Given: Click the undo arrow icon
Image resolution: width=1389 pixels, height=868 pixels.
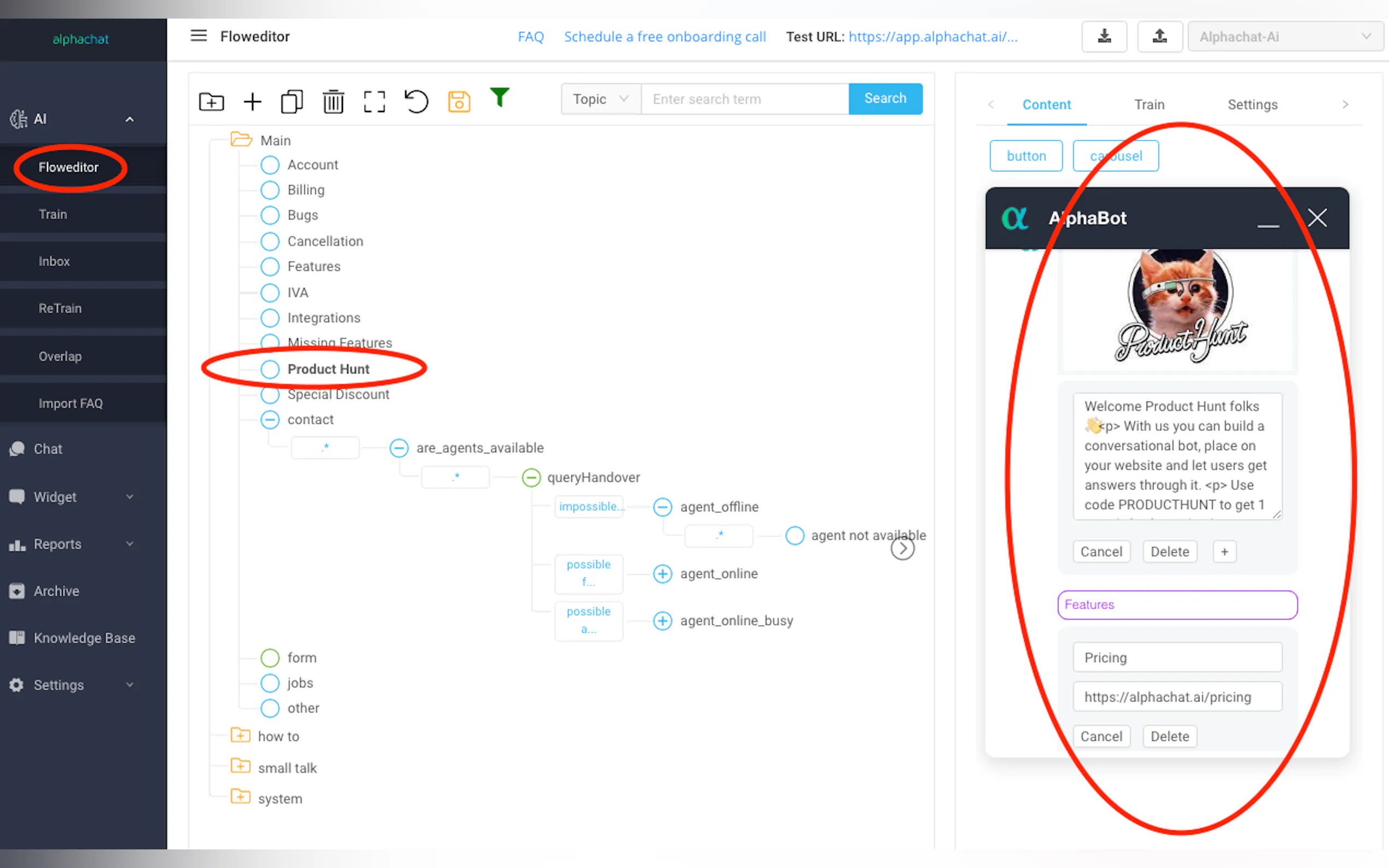Looking at the screenshot, I should click(x=416, y=102).
